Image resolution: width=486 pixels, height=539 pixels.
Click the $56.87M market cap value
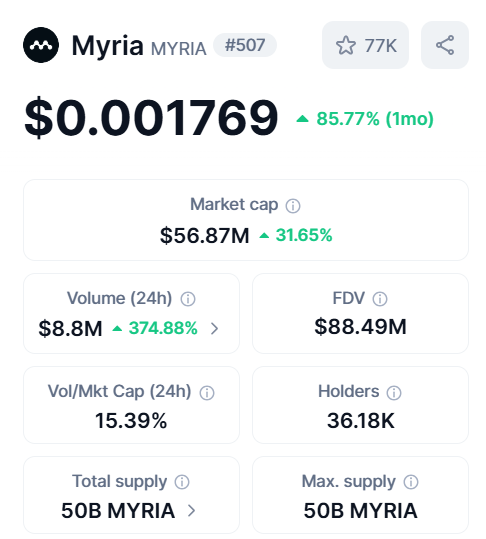205,236
